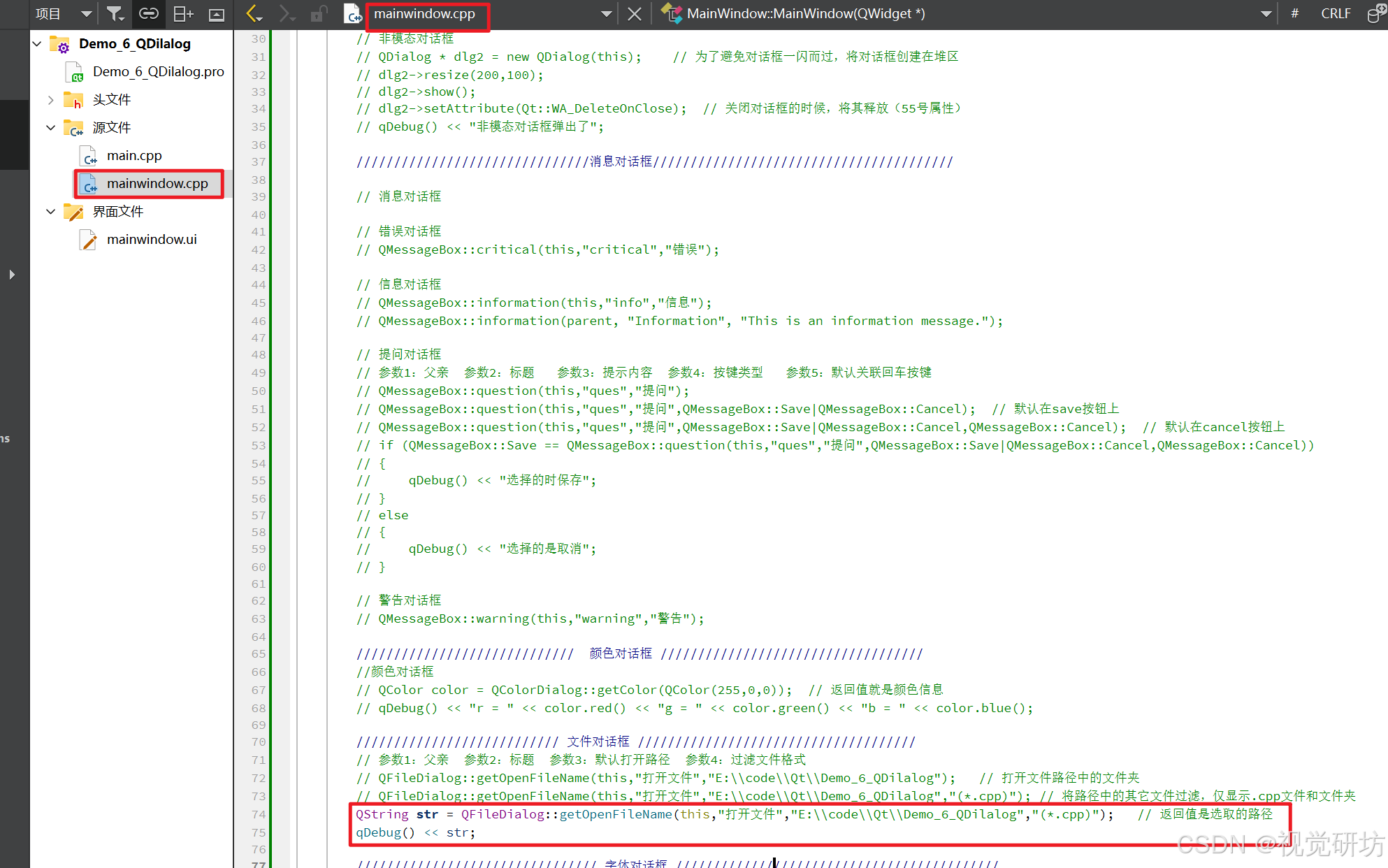Expand the 头文件 folder
The image size is (1388, 868).
pos(50,100)
